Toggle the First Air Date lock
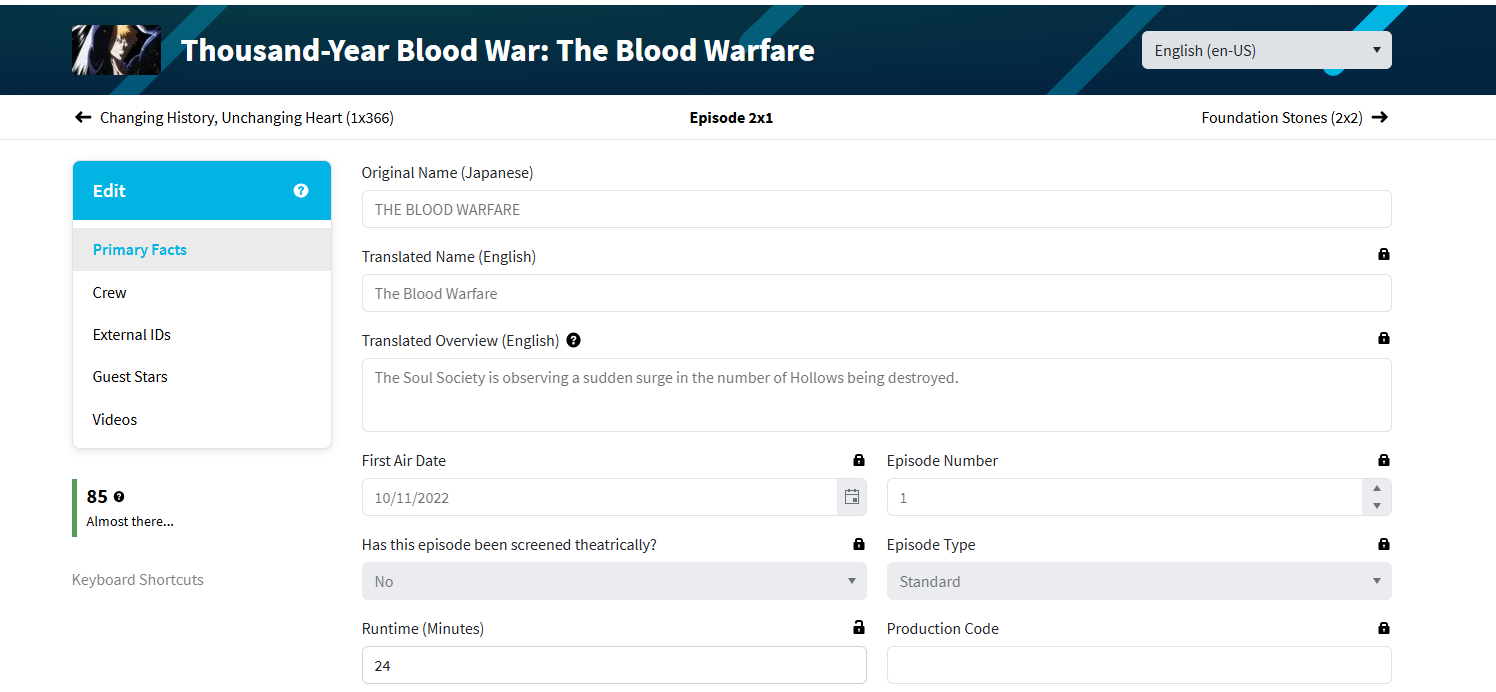 pos(858,461)
